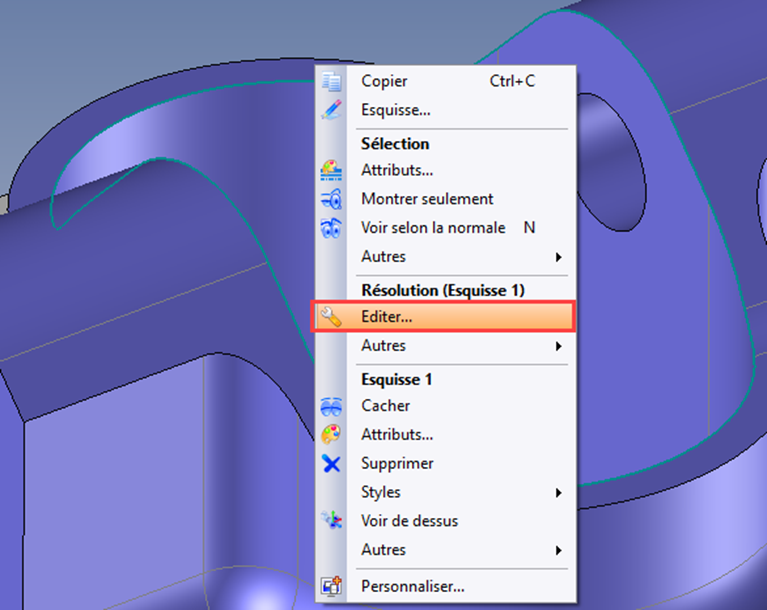
Task: Expand Autres submenu under Sélection
Action: pos(445,257)
